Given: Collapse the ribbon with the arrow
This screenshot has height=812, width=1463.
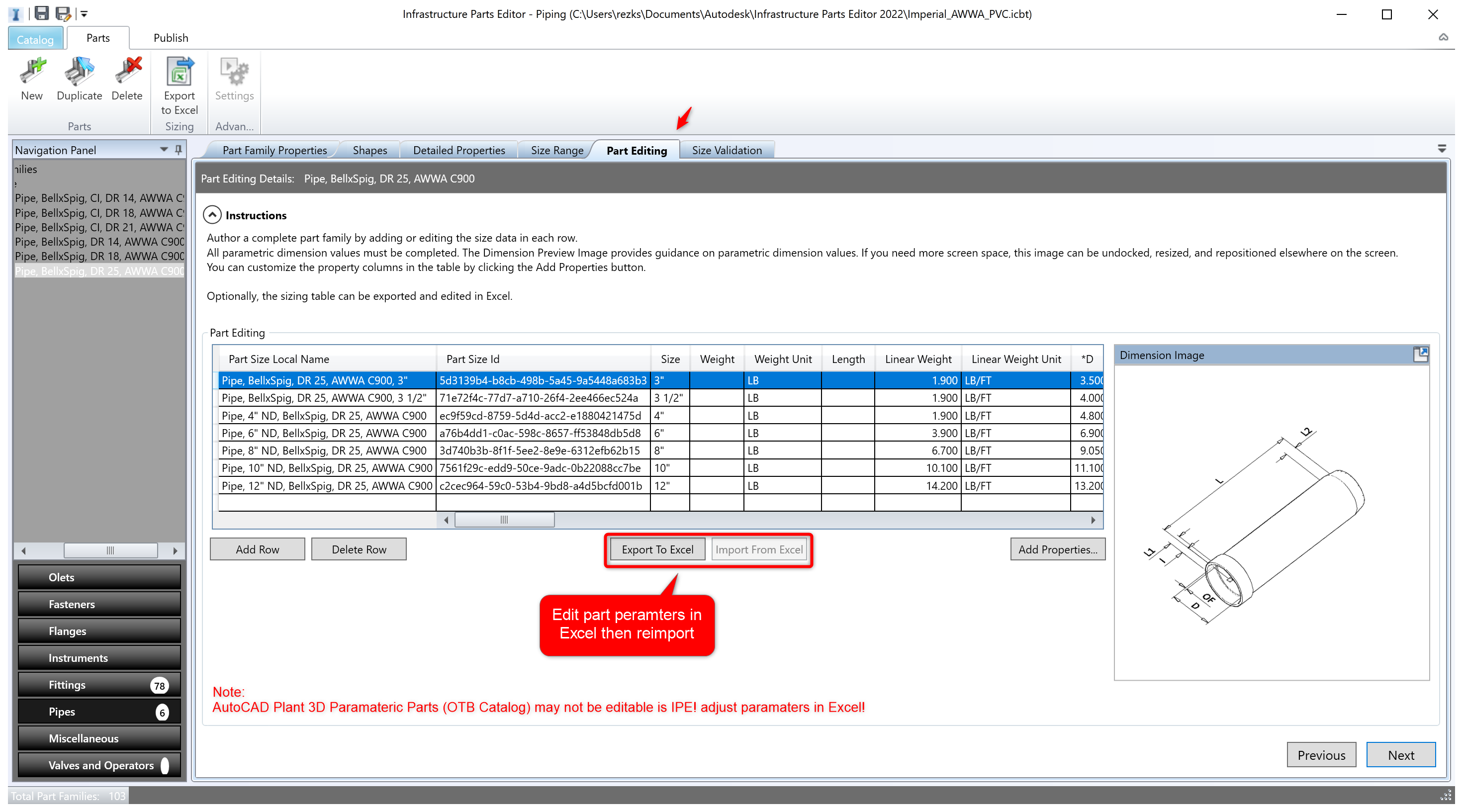Looking at the screenshot, I should point(1443,37).
